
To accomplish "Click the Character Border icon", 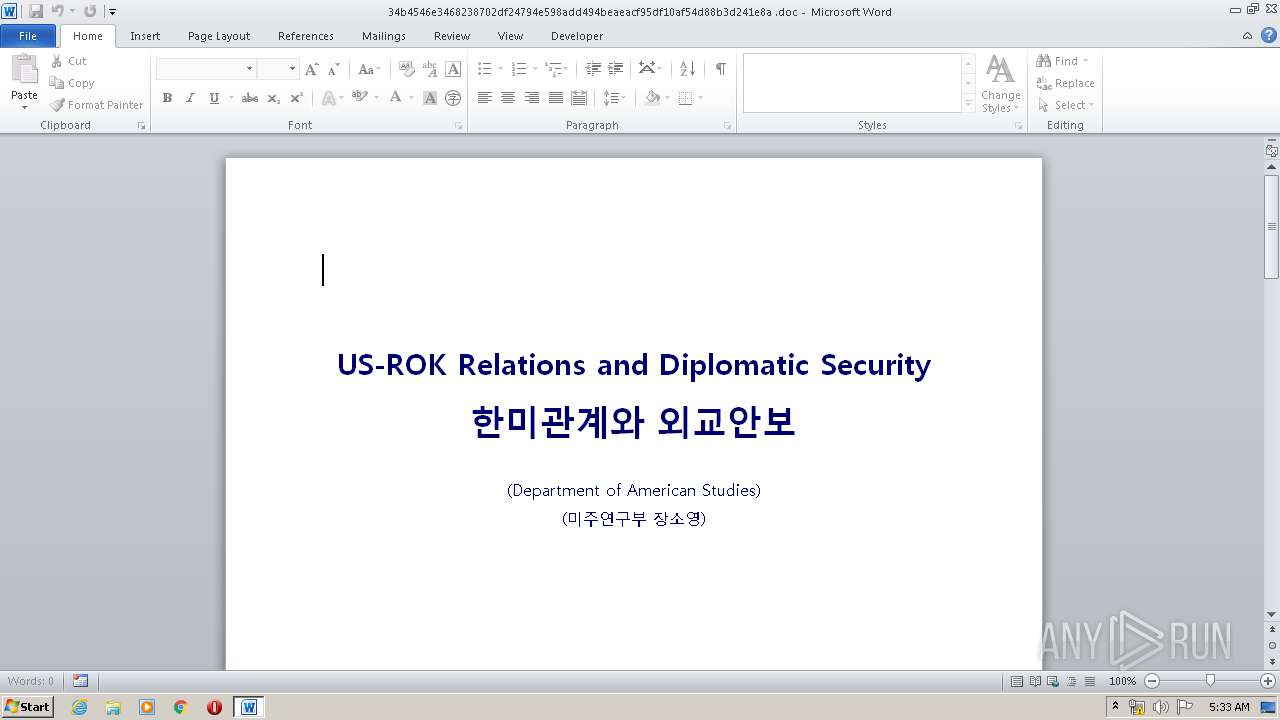I will (453, 69).
